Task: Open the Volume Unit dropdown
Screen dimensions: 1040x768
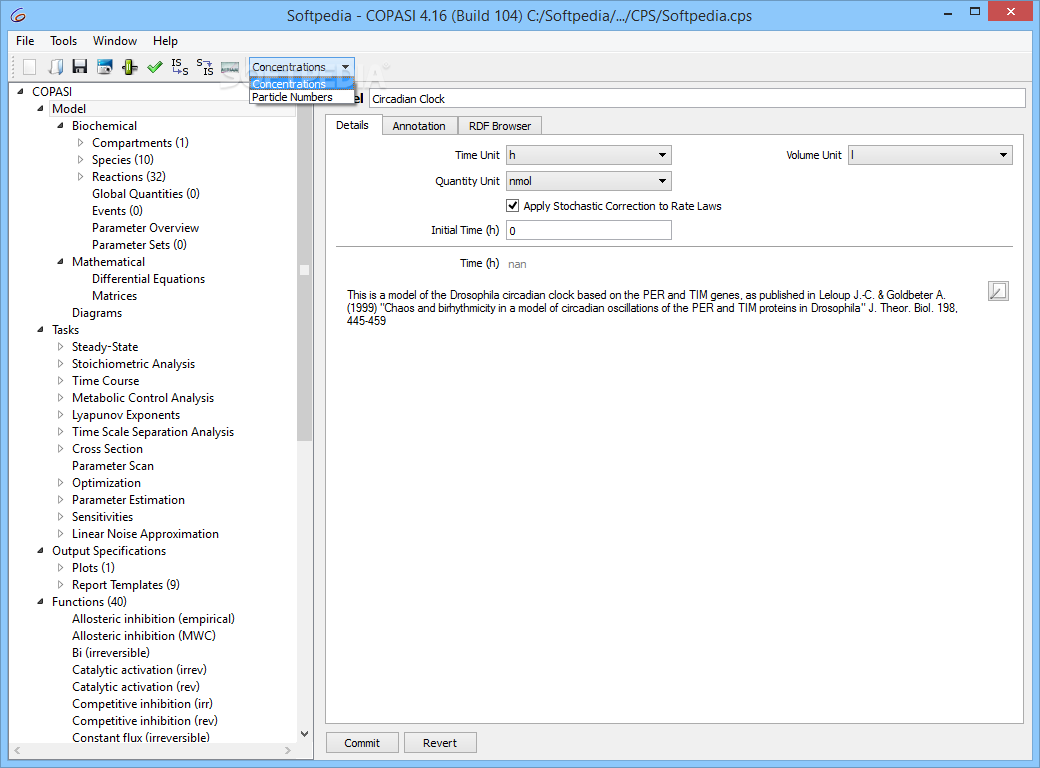Action: [930, 155]
